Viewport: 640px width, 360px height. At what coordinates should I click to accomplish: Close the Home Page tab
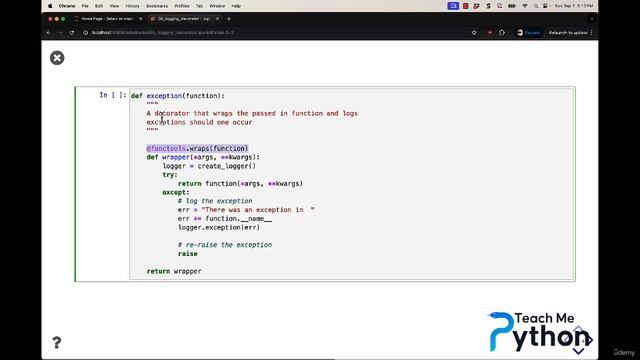[x=141, y=19]
